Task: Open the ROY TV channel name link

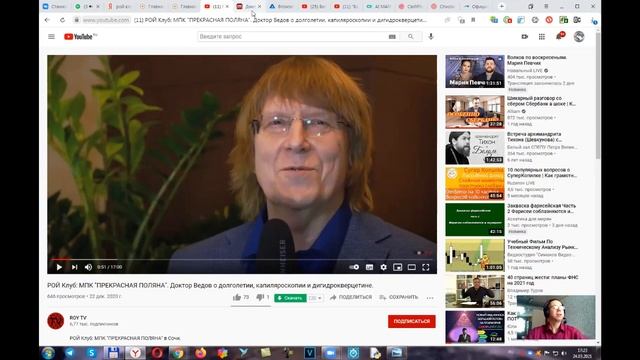Action: pos(78,318)
